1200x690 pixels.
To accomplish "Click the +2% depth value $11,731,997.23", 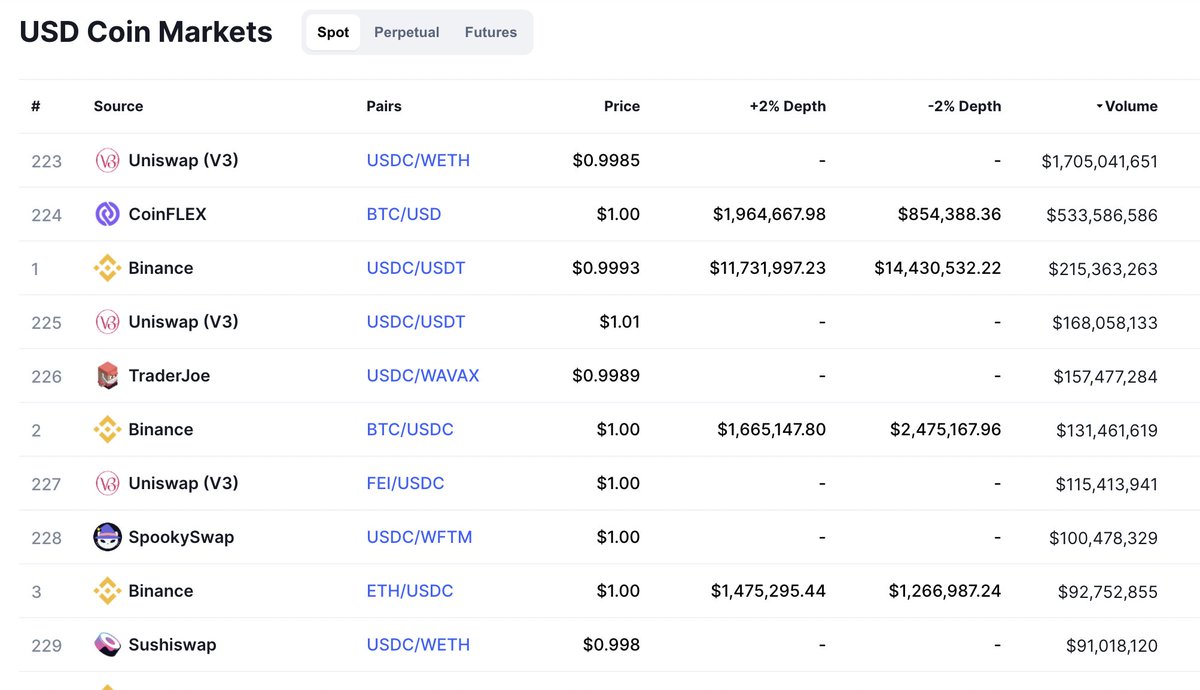I will pyautogui.click(x=768, y=268).
